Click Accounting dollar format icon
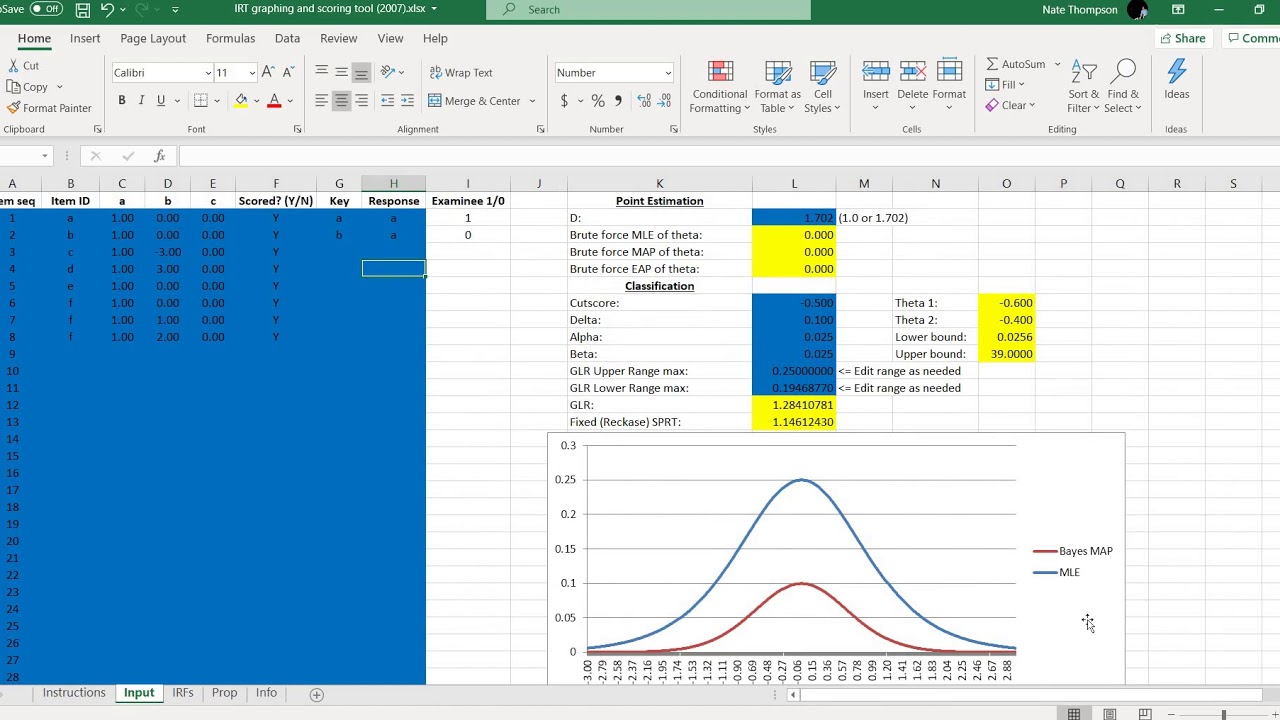This screenshot has height=720, width=1280. click(x=564, y=101)
